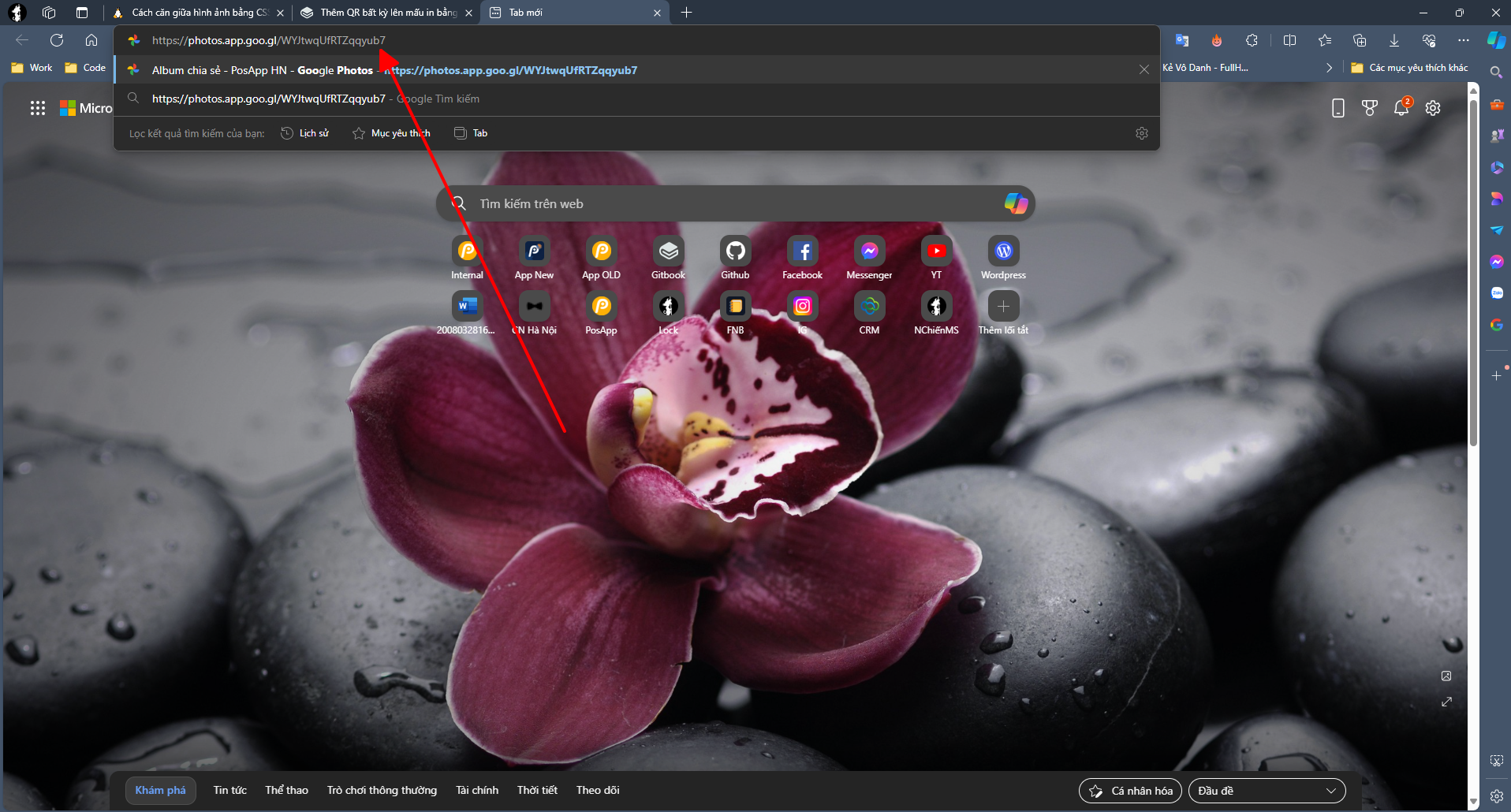Click the Tìm kiếm trên web search field
The width and height of the screenshot is (1511, 812).
(x=726, y=203)
